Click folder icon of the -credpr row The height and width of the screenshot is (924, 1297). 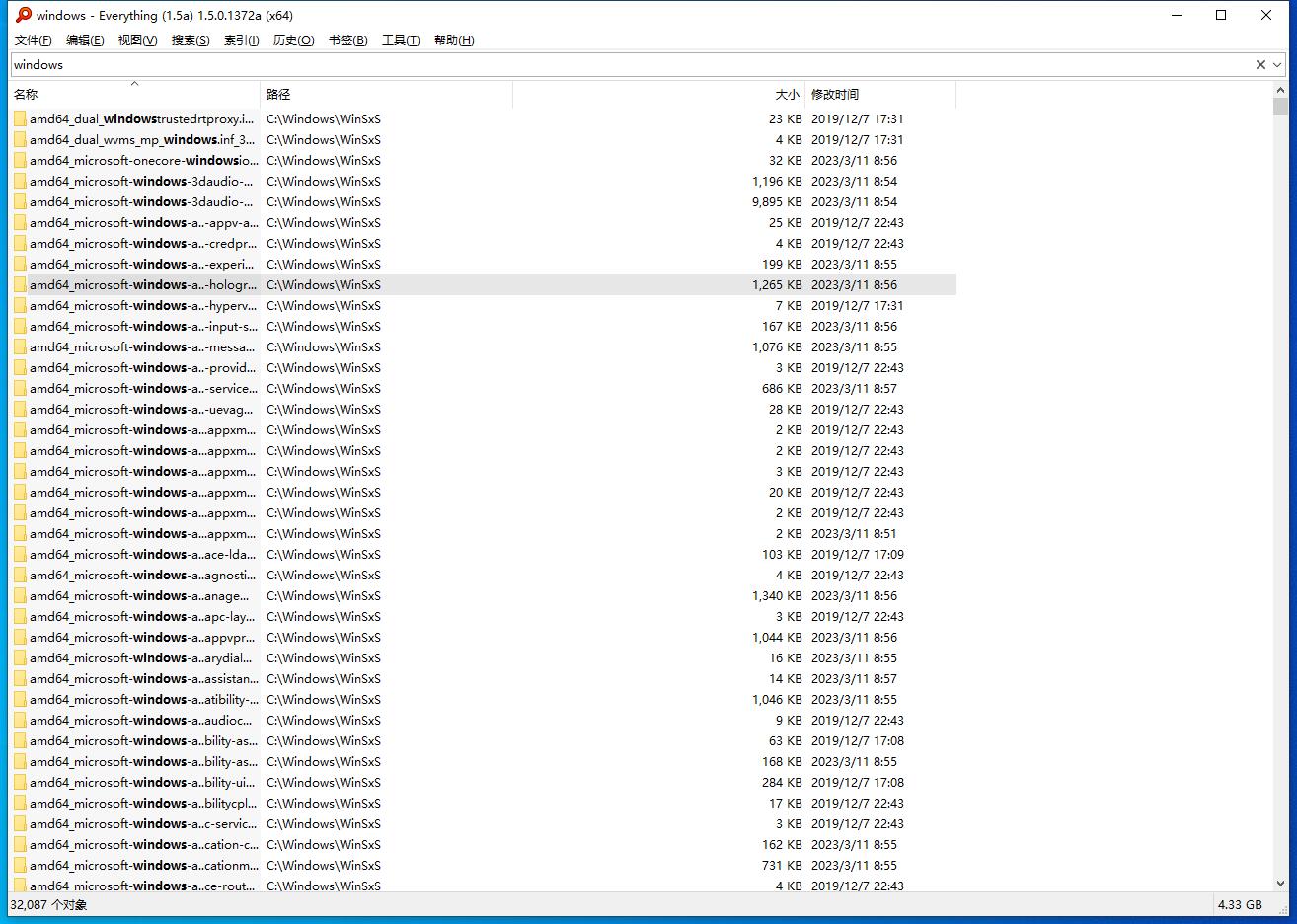pyautogui.click(x=20, y=243)
